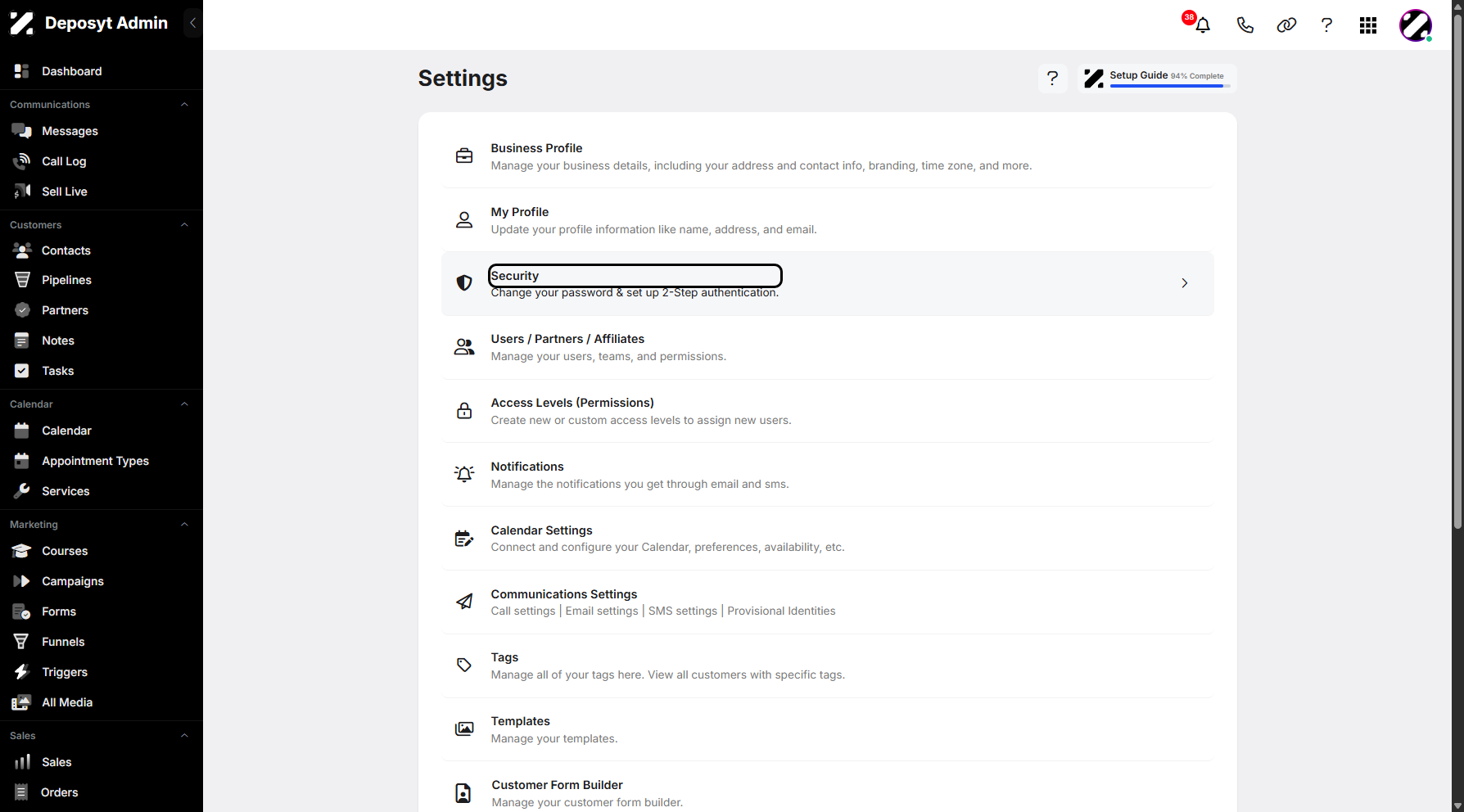Collapse the Communications sidebar section
This screenshot has height=812, width=1464.
pyautogui.click(x=184, y=105)
